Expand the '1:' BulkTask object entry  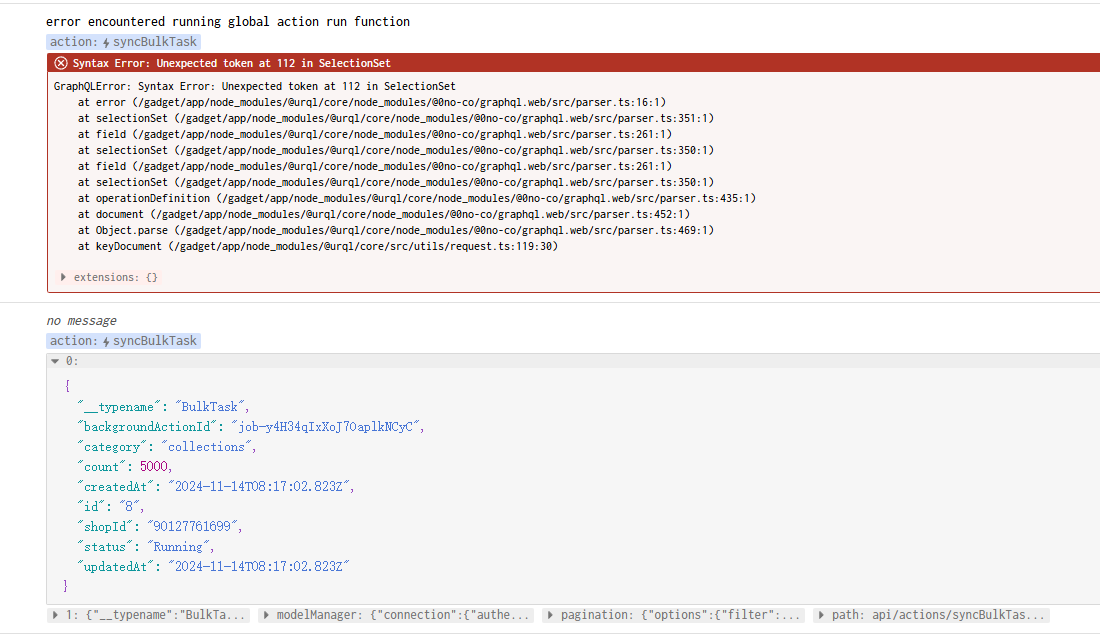tap(55, 615)
